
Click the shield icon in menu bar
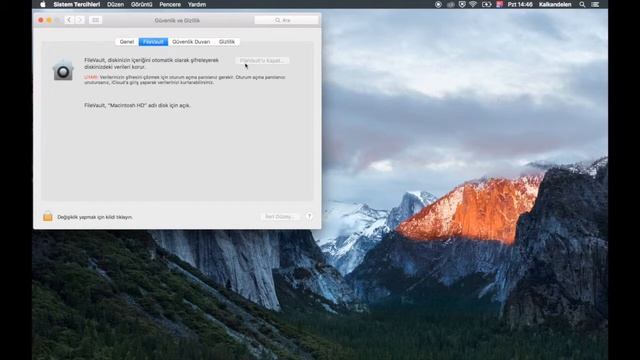[462, 4]
